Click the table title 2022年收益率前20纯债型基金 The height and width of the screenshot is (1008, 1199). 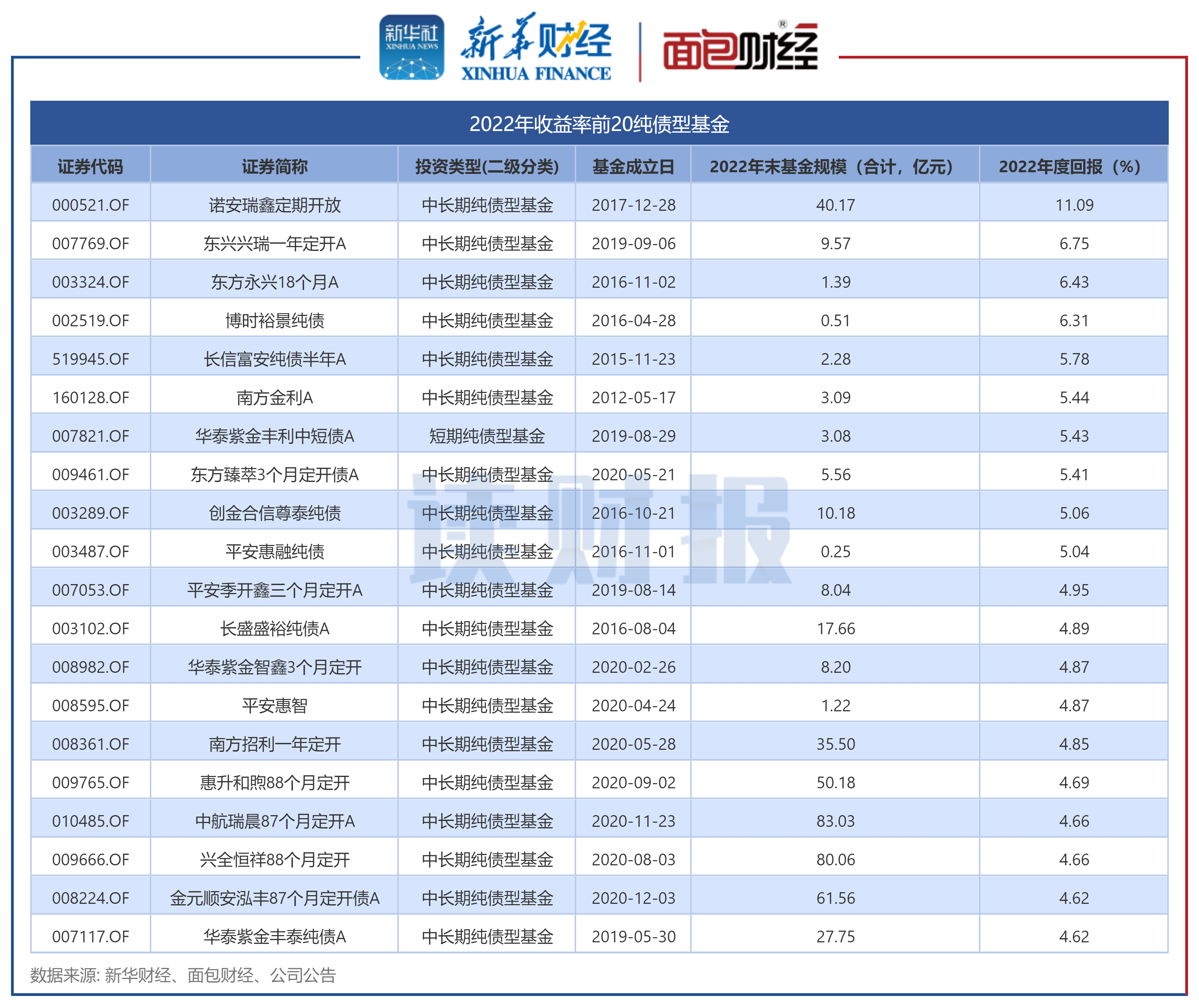[599, 124]
